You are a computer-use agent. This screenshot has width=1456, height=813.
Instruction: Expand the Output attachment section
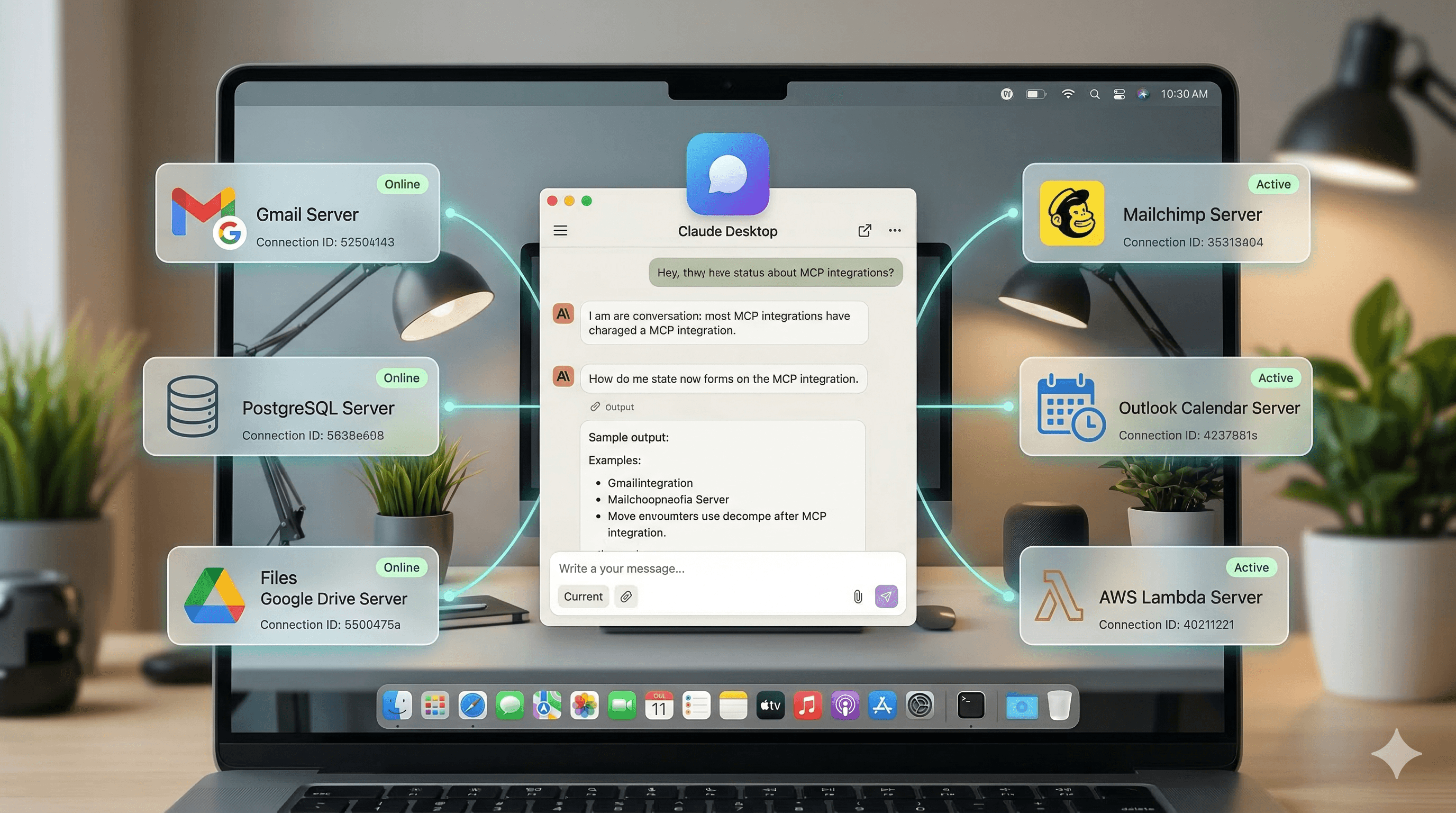click(x=612, y=406)
